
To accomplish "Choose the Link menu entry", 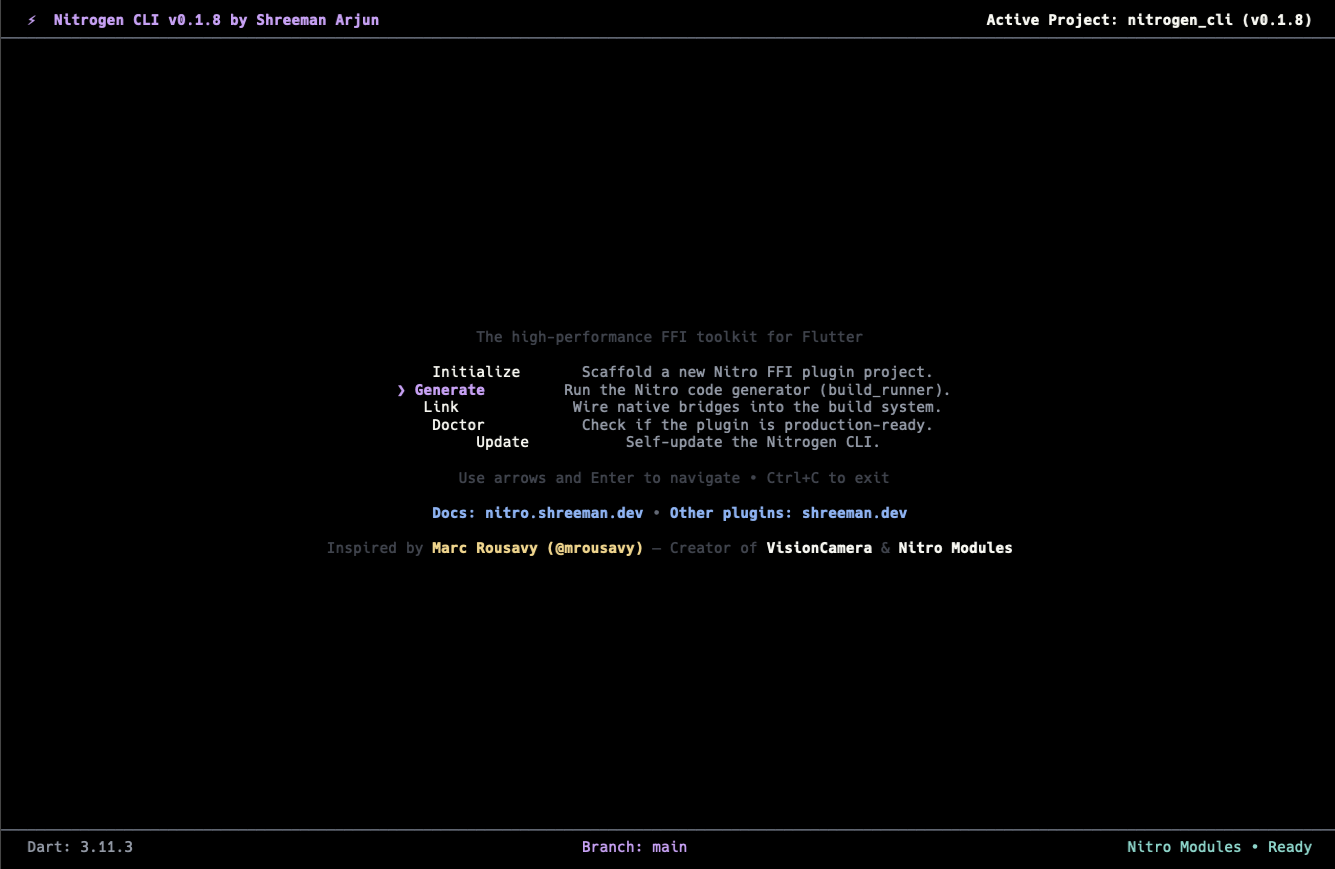I will click(x=441, y=407).
